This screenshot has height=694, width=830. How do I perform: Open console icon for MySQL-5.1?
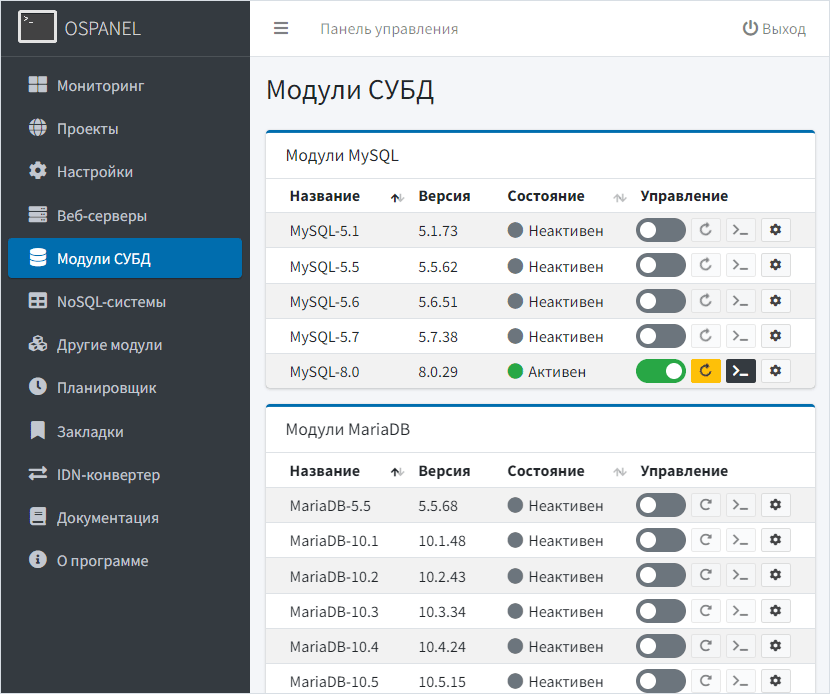(x=741, y=230)
